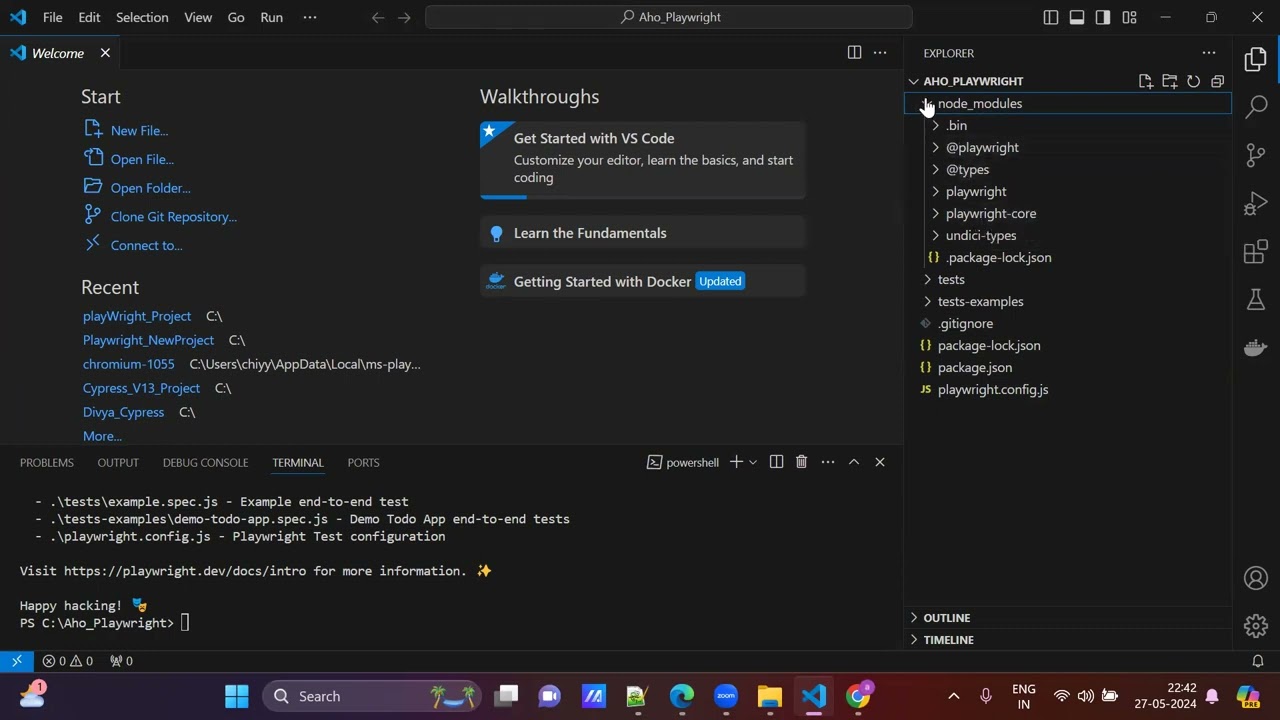Kill terminal using trash icon
The width and height of the screenshot is (1280, 720).
[x=801, y=462]
